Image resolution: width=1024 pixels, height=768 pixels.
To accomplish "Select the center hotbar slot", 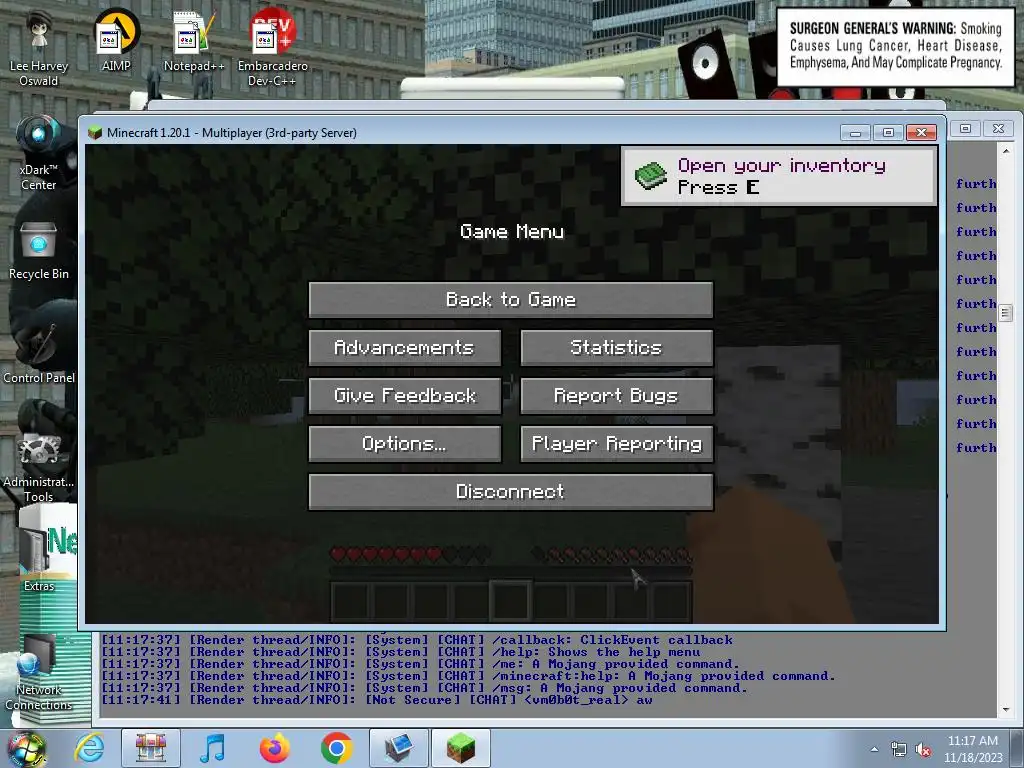I will (x=511, y=600).
